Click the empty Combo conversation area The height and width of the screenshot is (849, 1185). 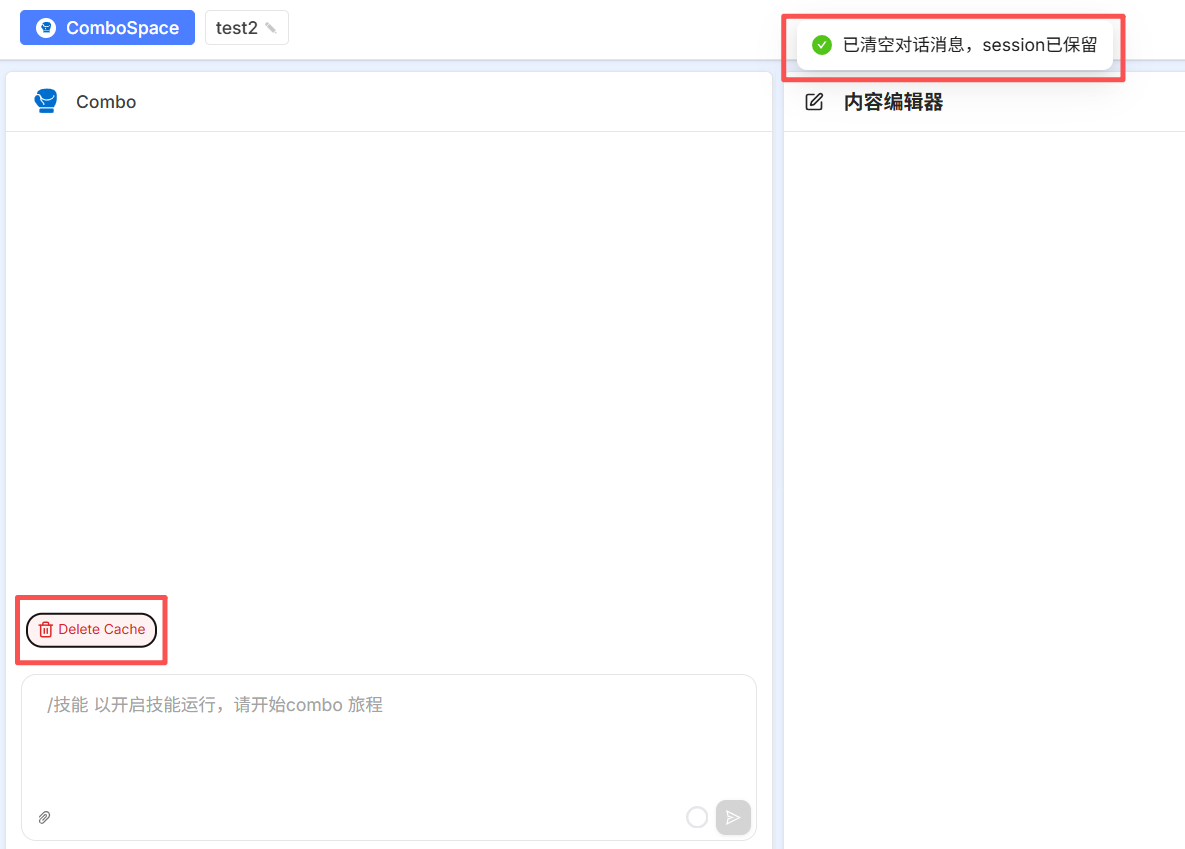point(388,360)
